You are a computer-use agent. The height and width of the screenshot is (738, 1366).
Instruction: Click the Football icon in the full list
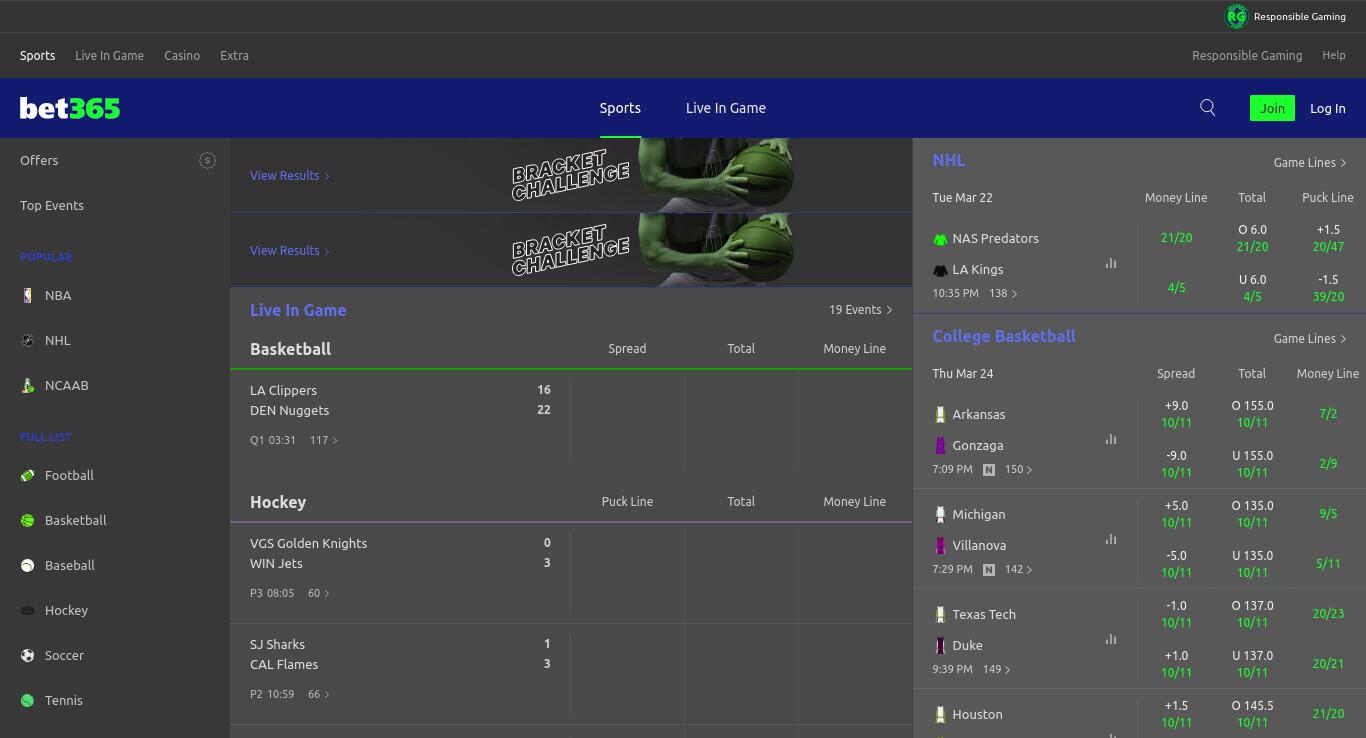[x=27, y=475]
